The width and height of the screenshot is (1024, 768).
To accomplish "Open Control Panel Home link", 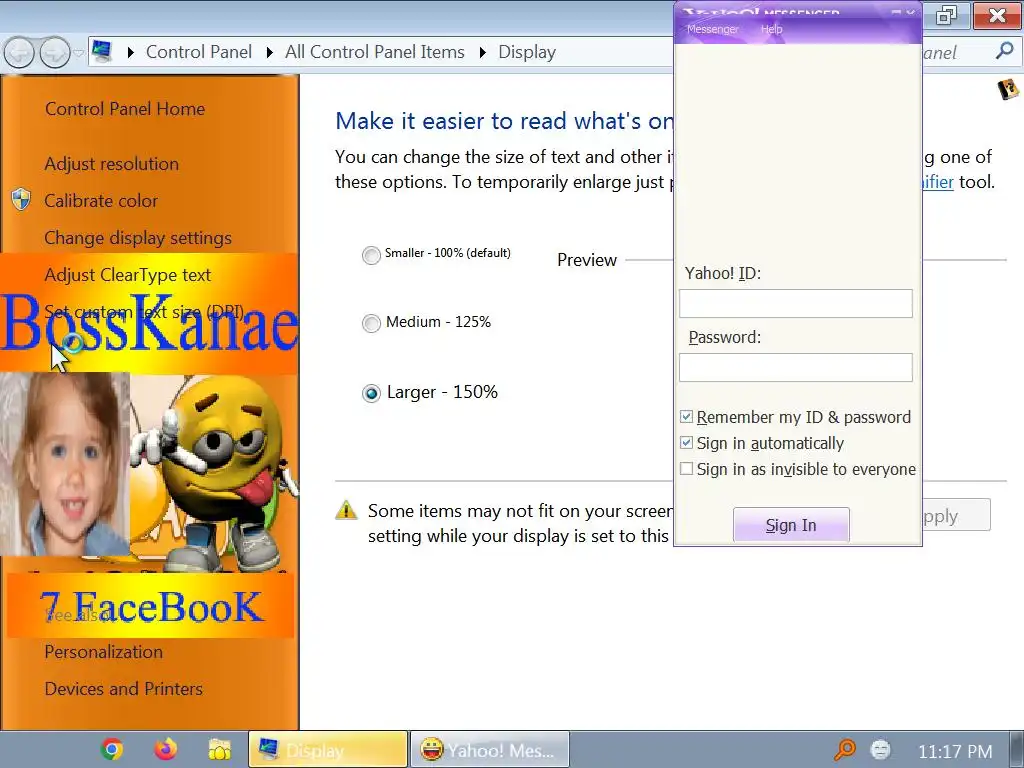I will (x=125, y=108).
